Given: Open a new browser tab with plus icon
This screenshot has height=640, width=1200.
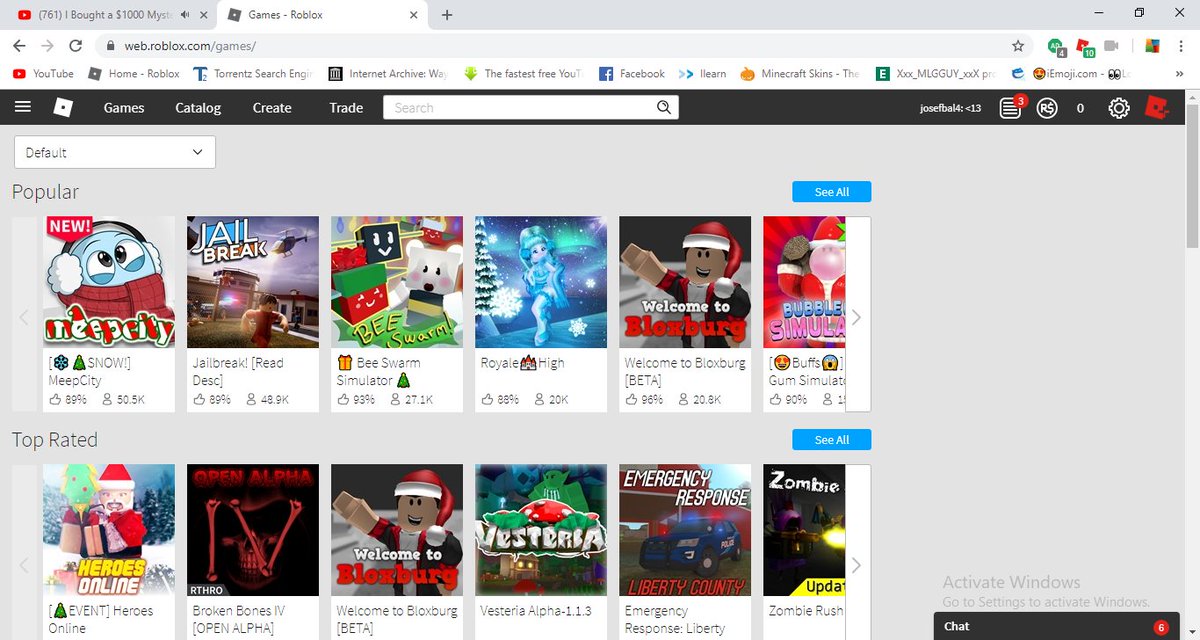Looking at the screenshot, I should click(x=447, y=15).
